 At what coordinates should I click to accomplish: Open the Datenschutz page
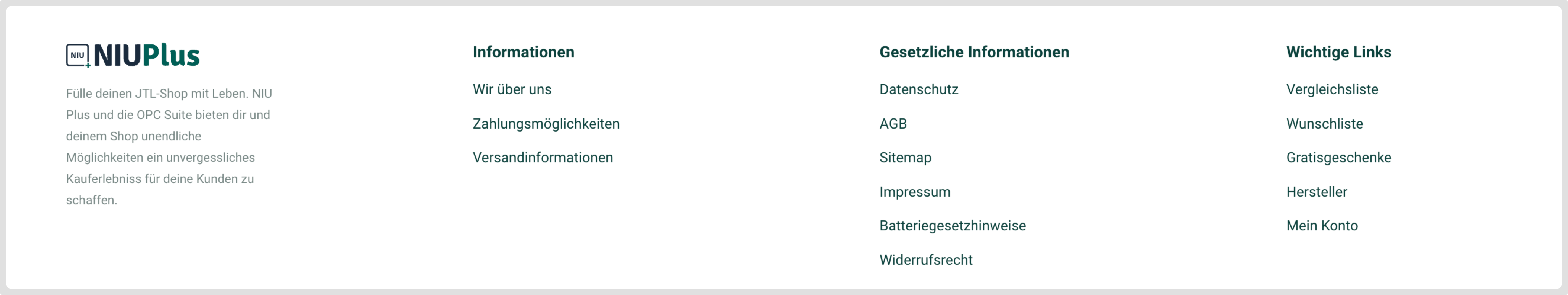(x=919, y=90)
